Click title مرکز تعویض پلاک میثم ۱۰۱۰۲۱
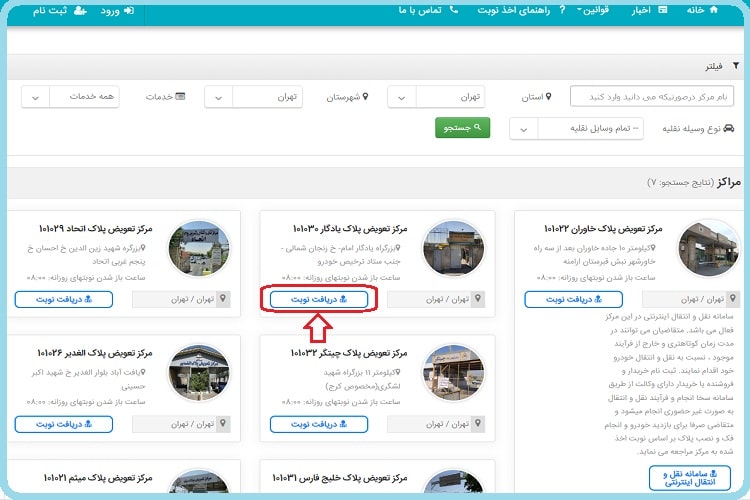 point(98,478)
